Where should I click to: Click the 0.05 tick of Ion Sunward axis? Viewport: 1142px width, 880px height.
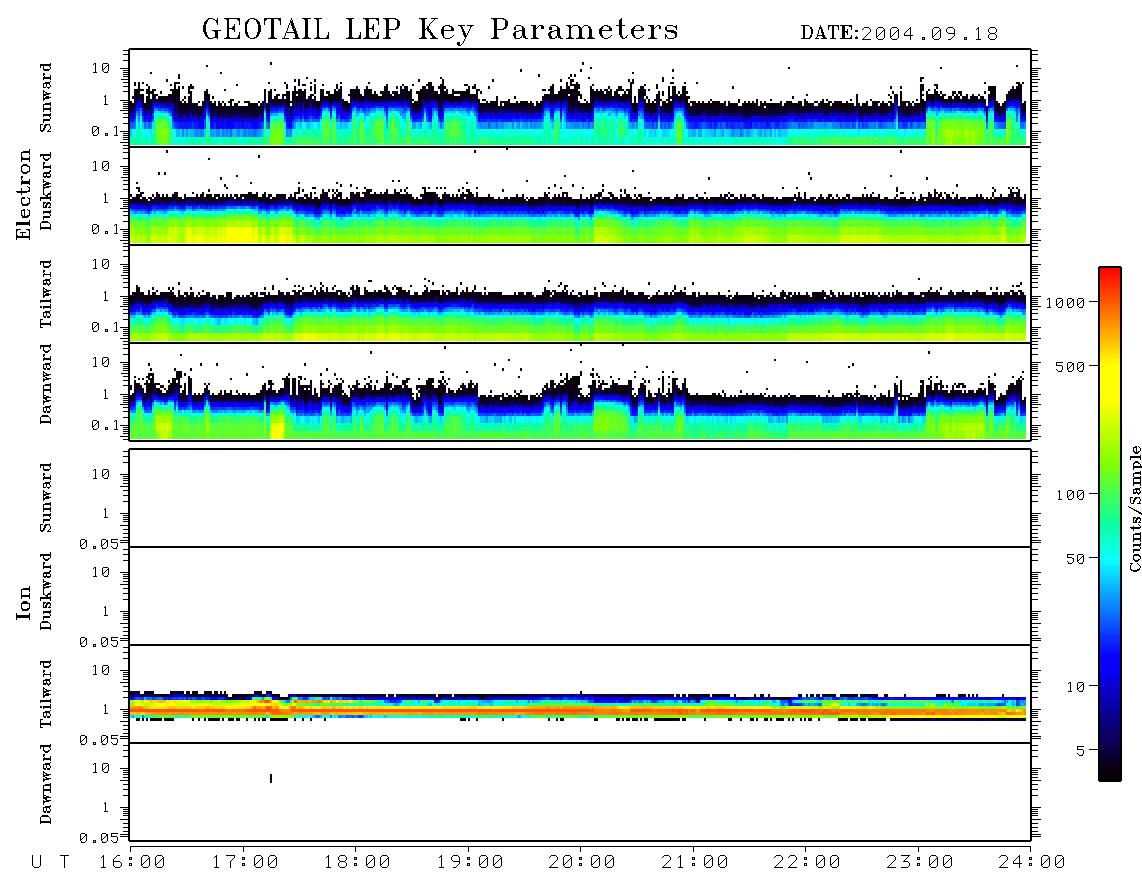click(98, 544)
